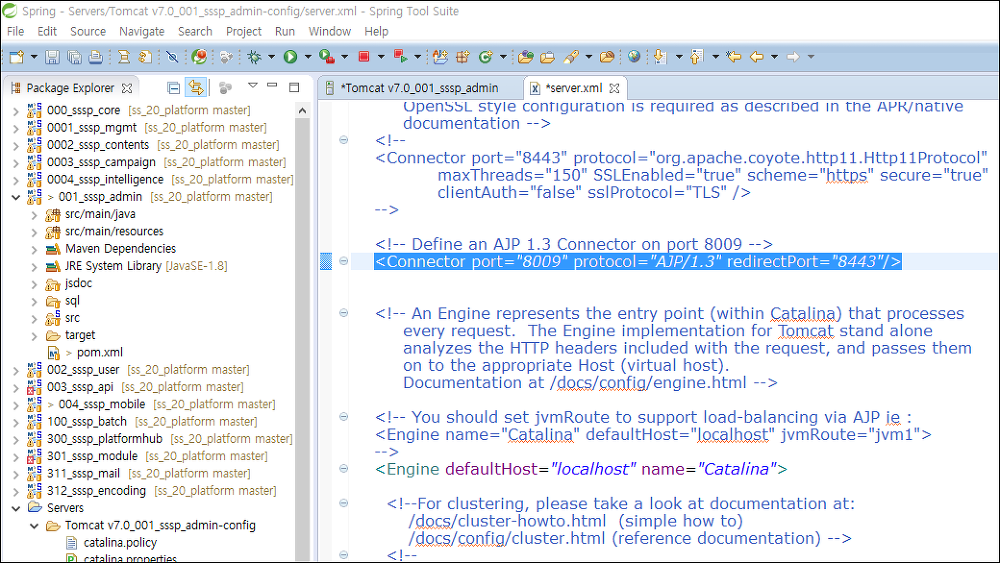The height and width of the screenshot is (563, 1000).
Task: Toggle fold on the Connector 8009 line
Action: (x=343, y=261)
